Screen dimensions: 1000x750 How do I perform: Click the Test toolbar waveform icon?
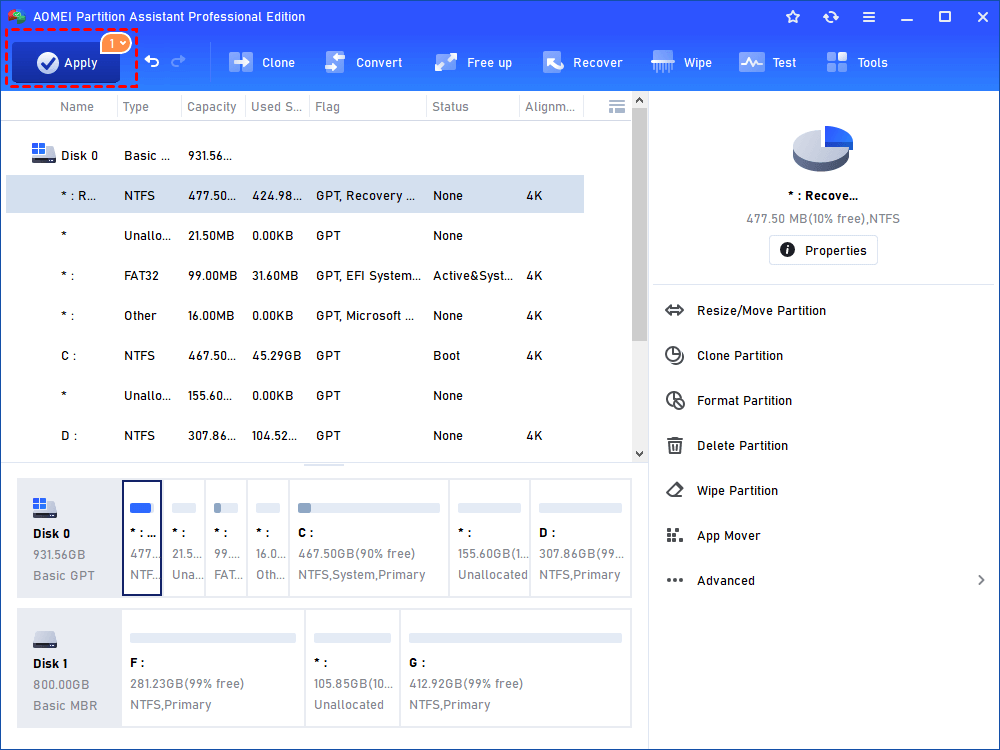pos(751,62)
